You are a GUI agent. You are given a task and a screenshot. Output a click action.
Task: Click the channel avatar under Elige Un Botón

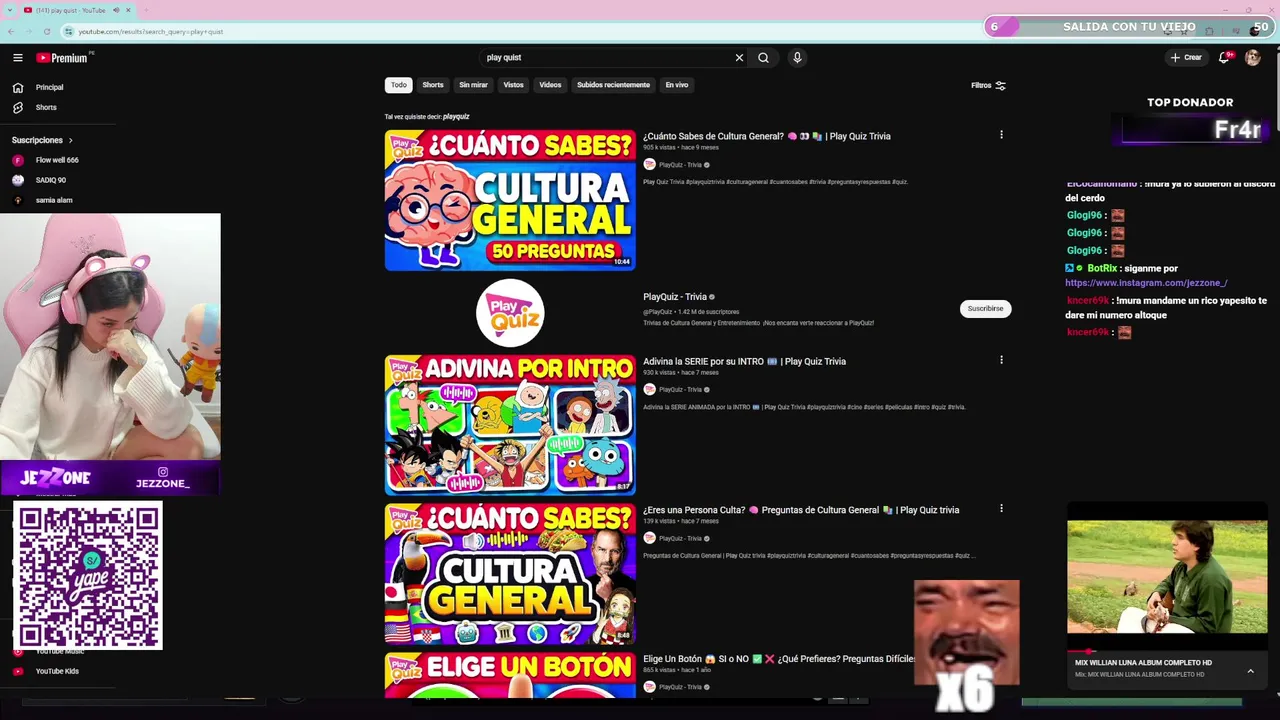649,687
